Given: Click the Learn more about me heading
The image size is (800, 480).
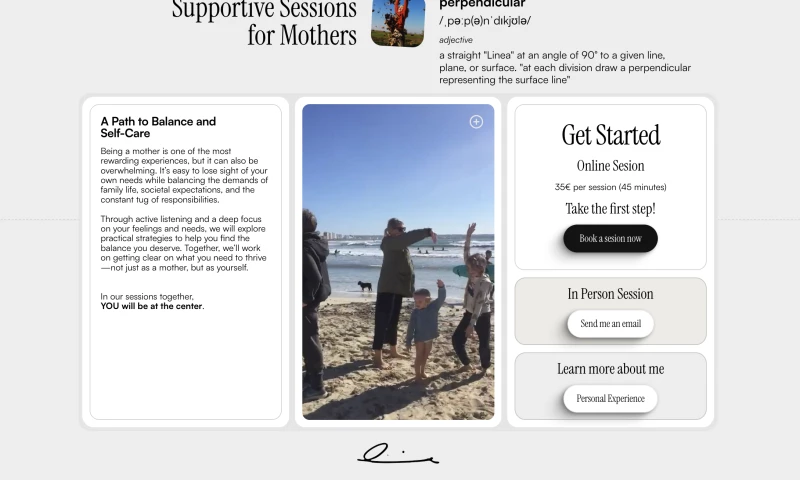Looking at the screenshot, I should pyautogui.click(x=610, y=369).
